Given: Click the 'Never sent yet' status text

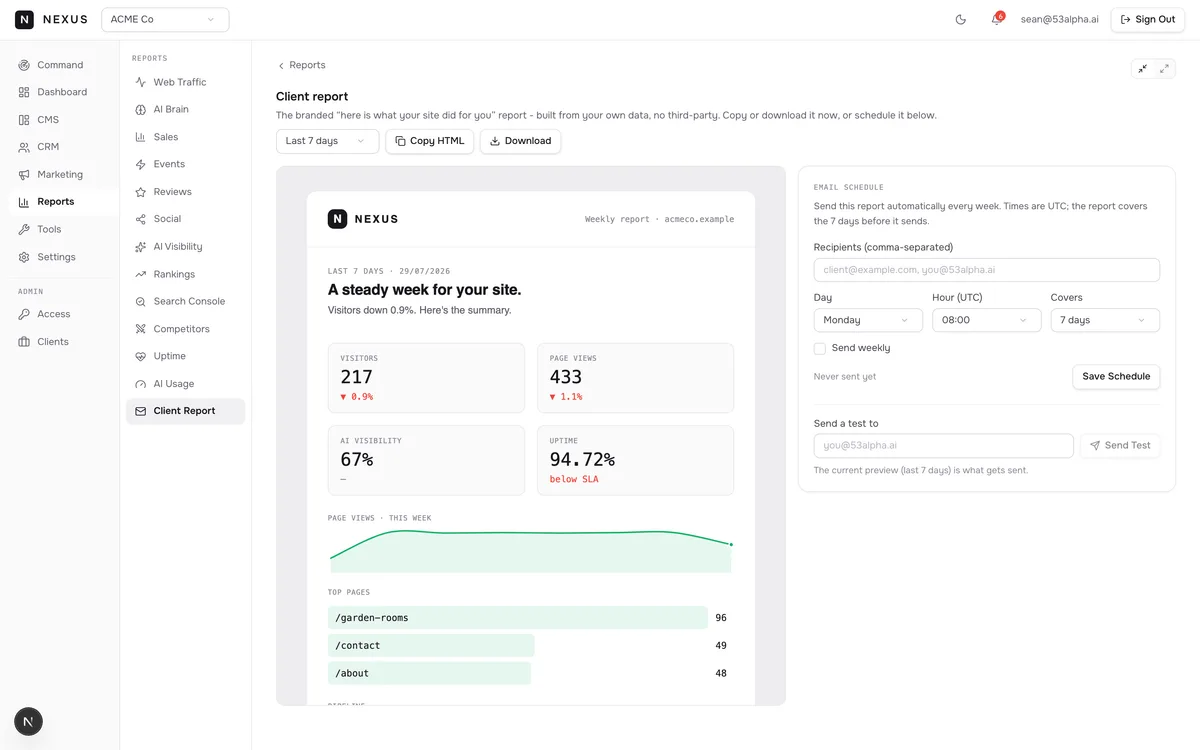Looking at the screenshot, I should point(845,377).
